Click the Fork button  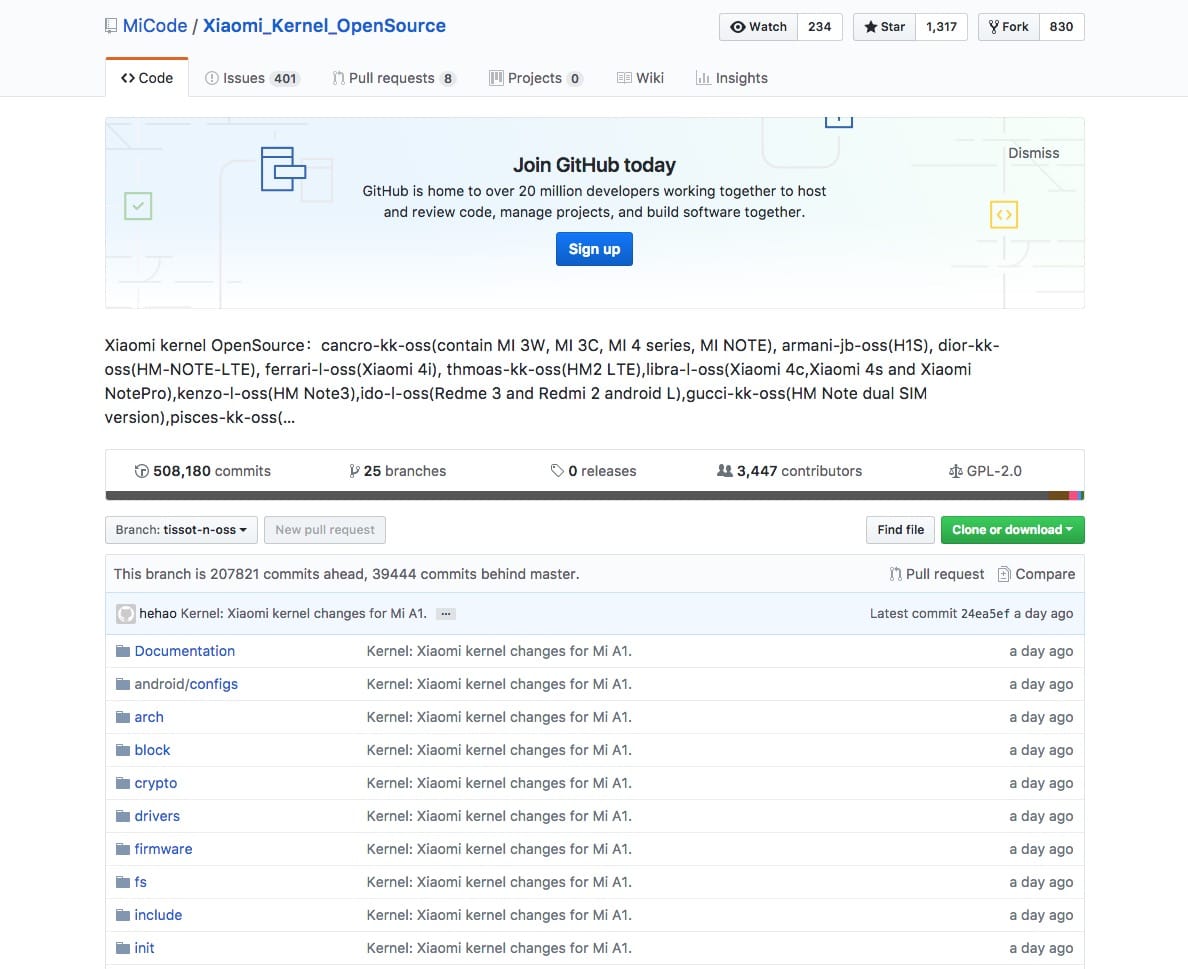pyautogui.click(x=1009, y=27)
